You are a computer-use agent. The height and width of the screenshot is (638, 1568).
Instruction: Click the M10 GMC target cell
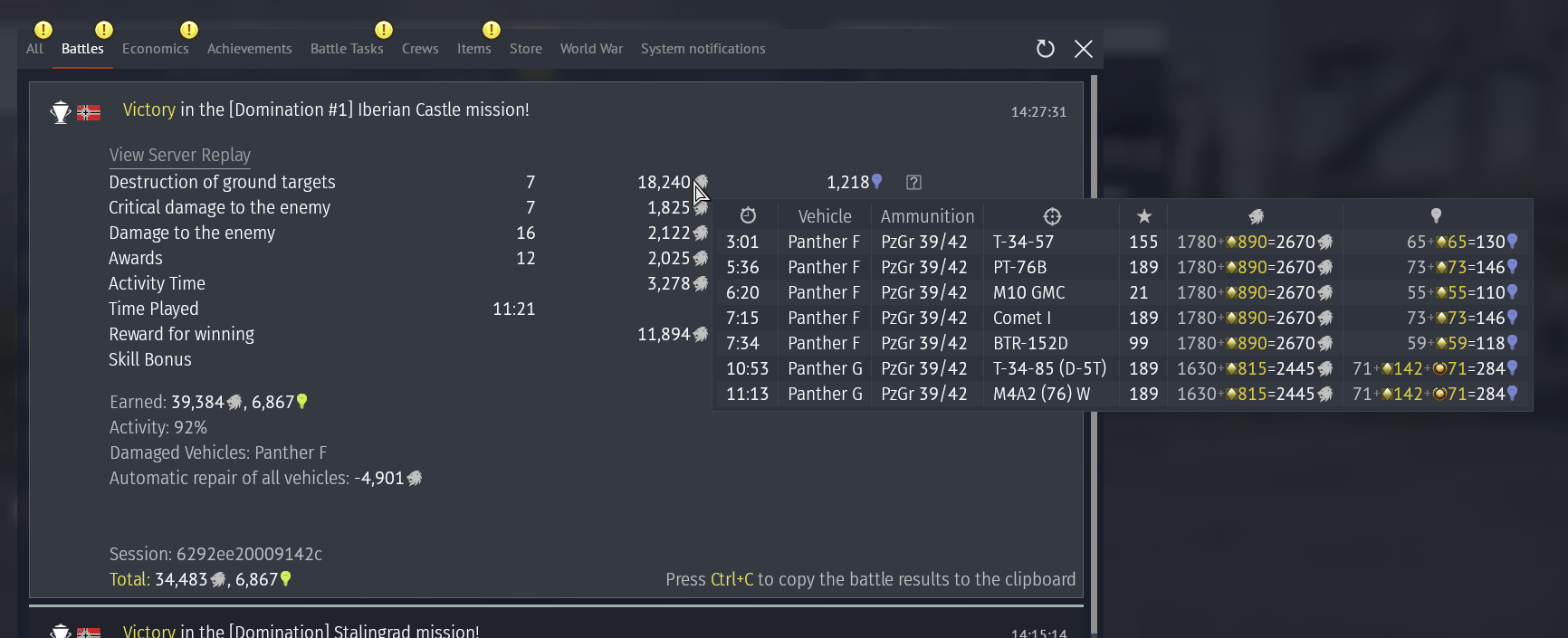[x=1029, y=292]
